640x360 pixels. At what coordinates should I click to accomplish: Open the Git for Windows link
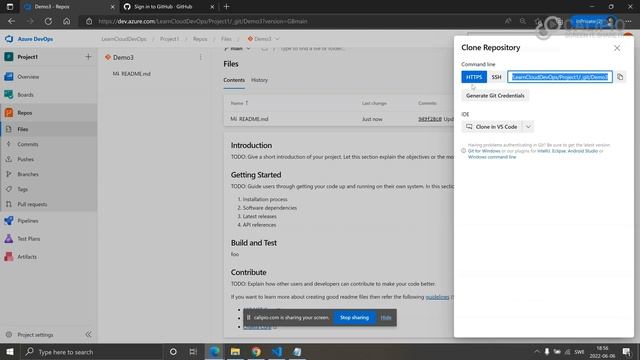[484, 151]
